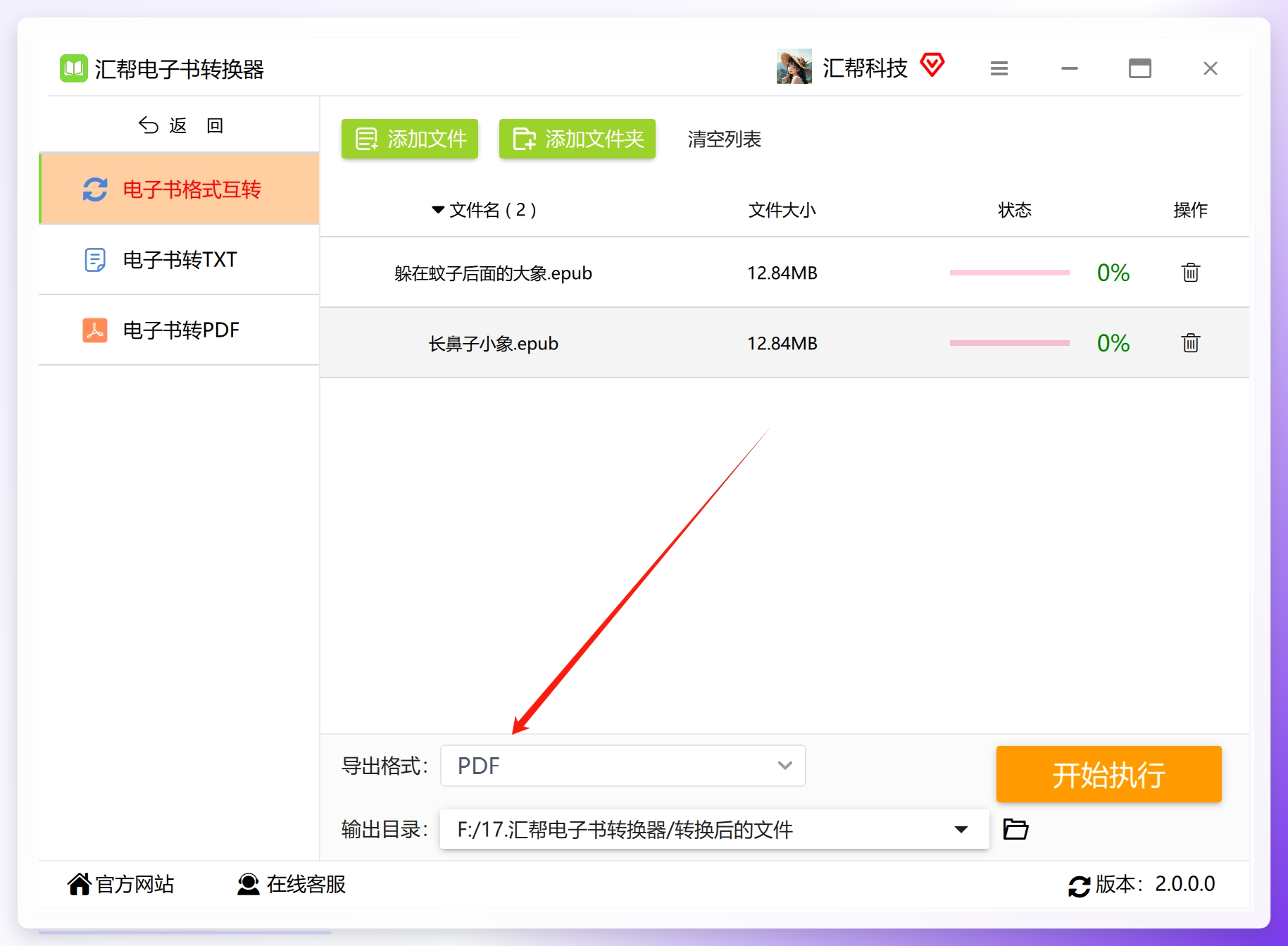Open the output folder with the folder icon
The width and height of the screenshot is (1288, 946).
coord(1015,829)
